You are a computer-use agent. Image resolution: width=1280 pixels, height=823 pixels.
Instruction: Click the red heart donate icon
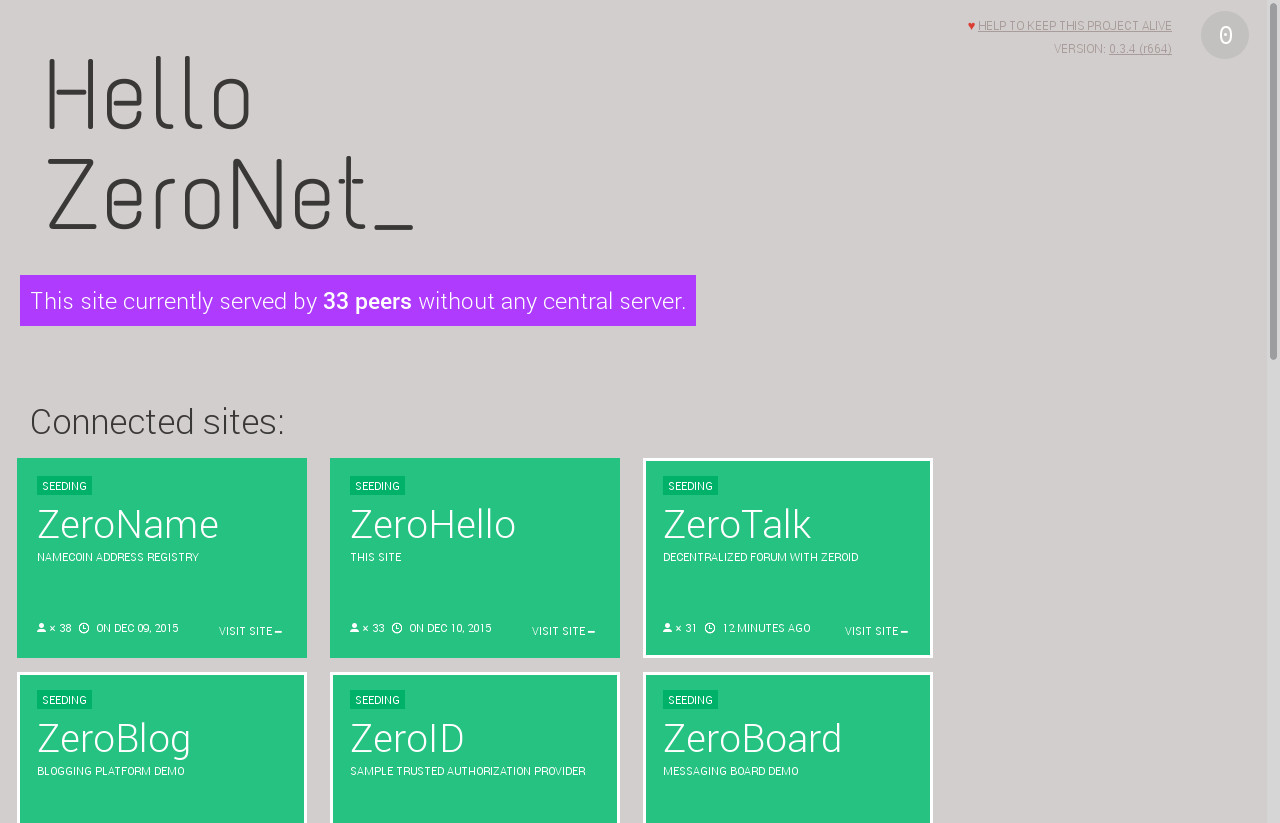tap(971, 26)
